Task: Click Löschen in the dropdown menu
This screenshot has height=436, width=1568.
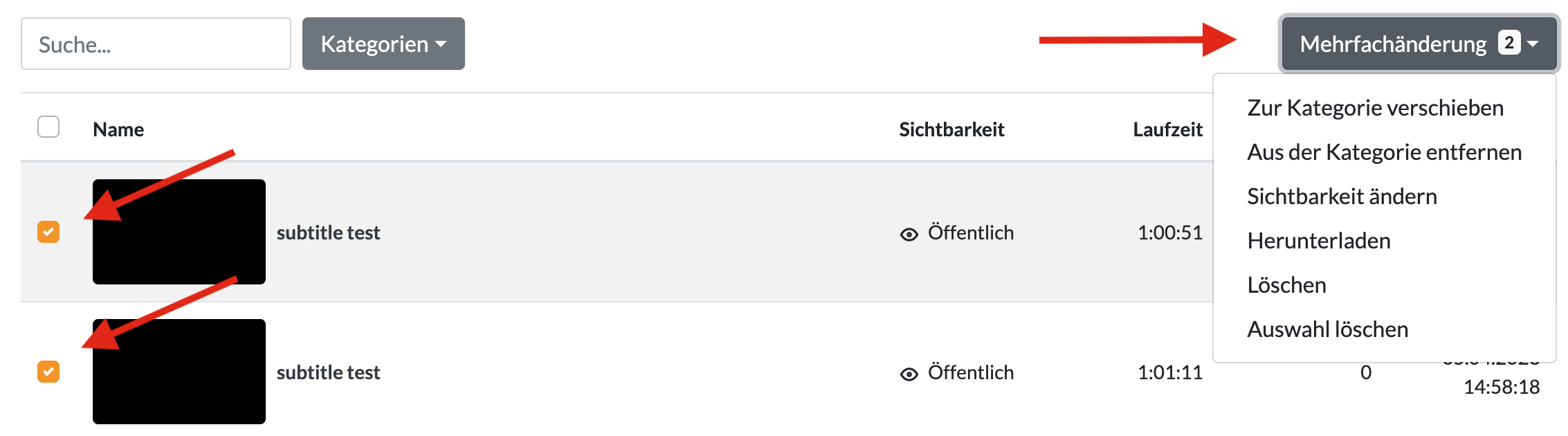Action: point(1286,285)
